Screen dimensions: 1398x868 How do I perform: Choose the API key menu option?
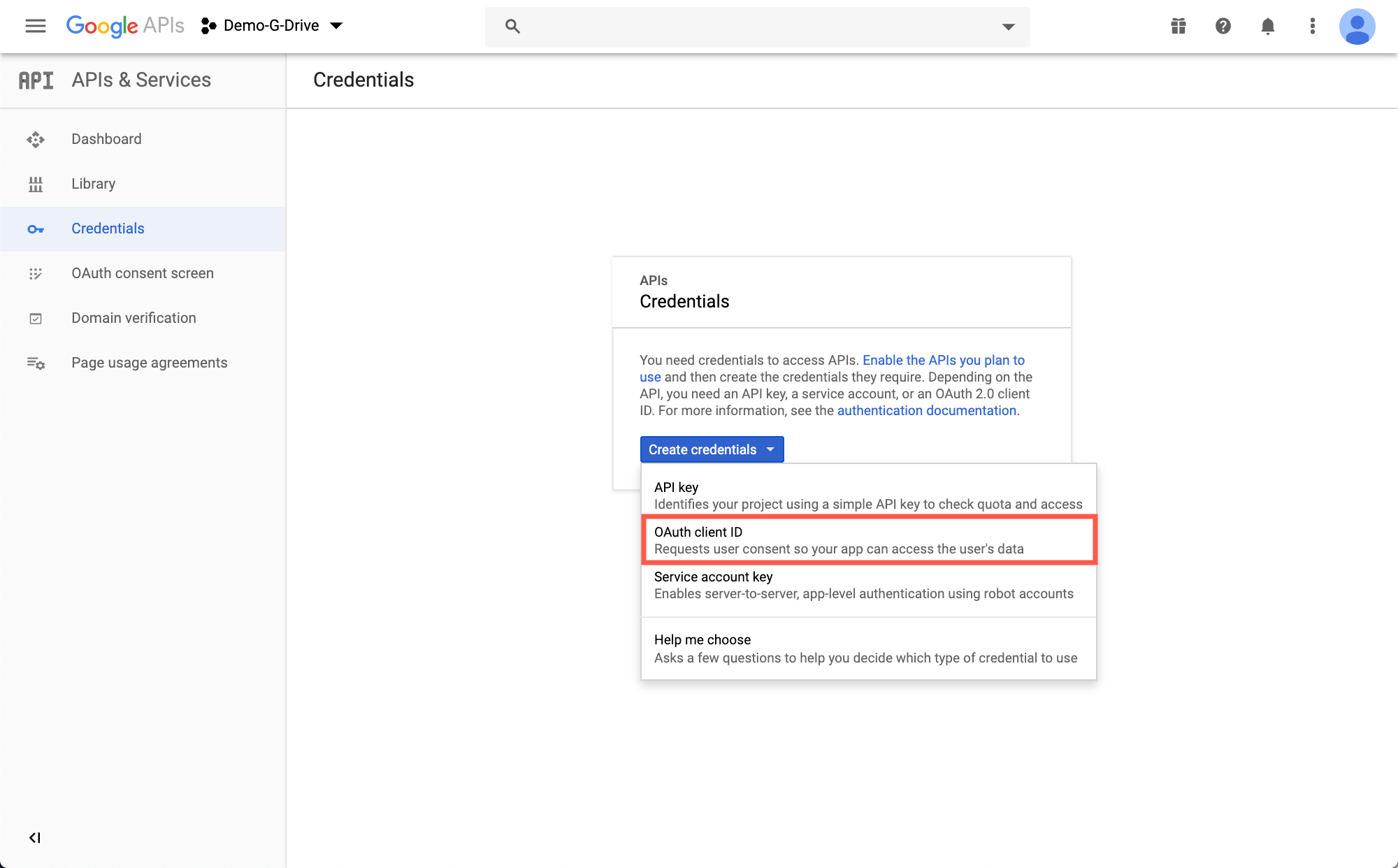coord(868,496)
